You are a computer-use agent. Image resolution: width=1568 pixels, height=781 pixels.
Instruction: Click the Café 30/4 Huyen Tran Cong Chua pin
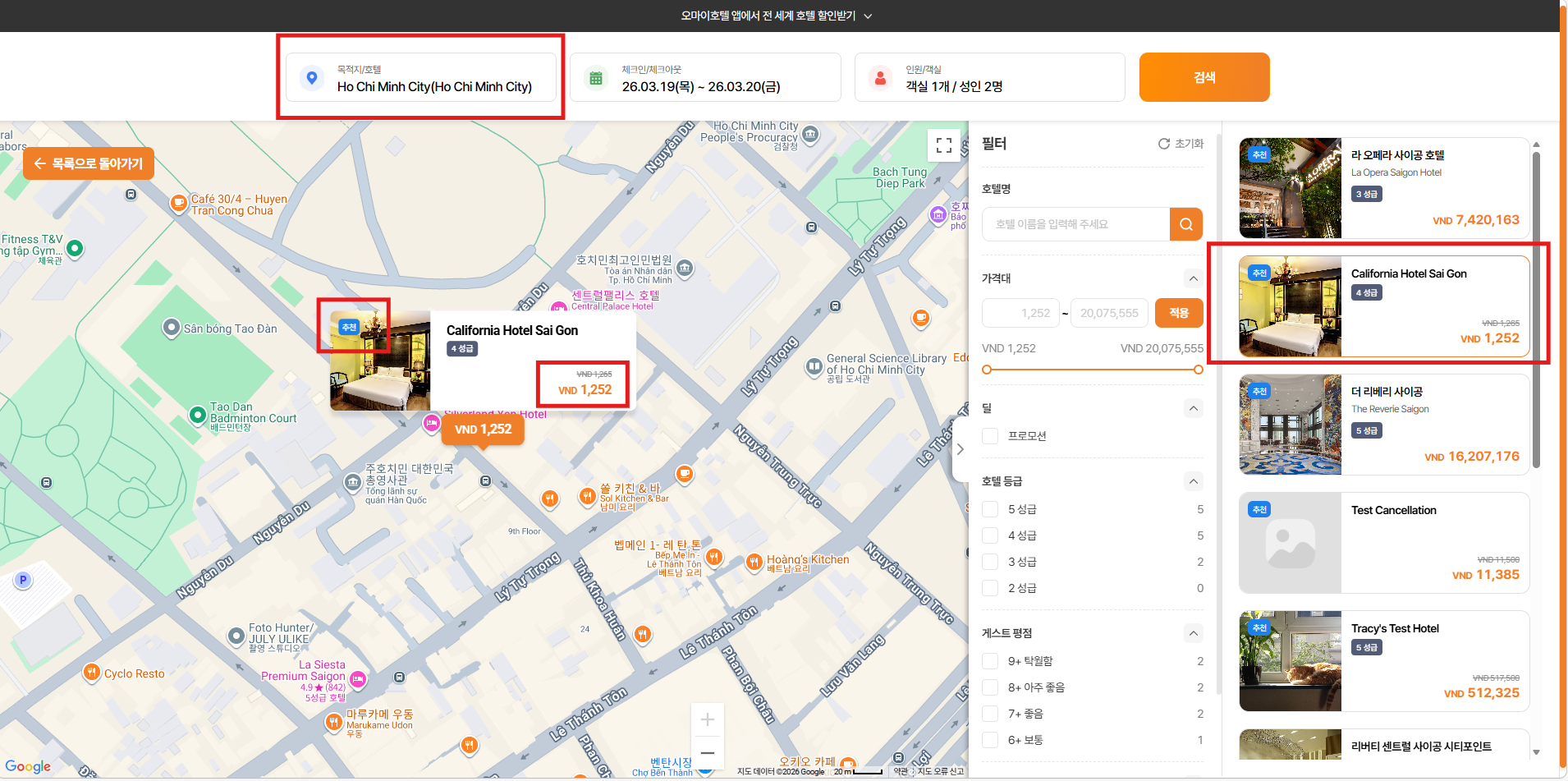pos(178,203)
